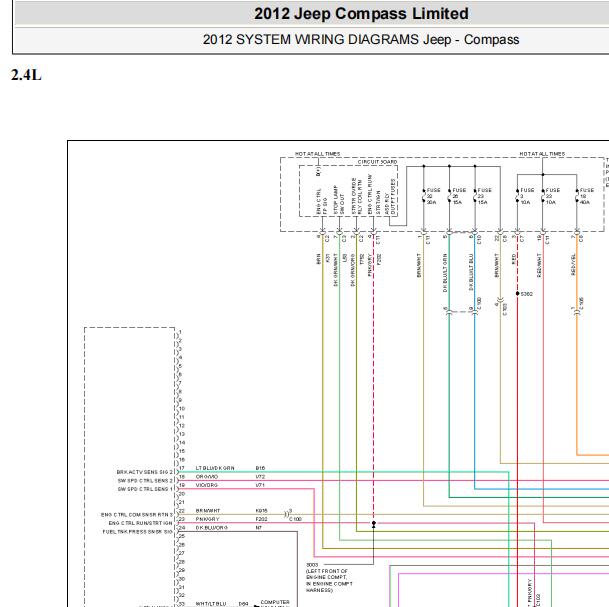
Task: Click the "2.4L" engine heading
Action: 26,75
